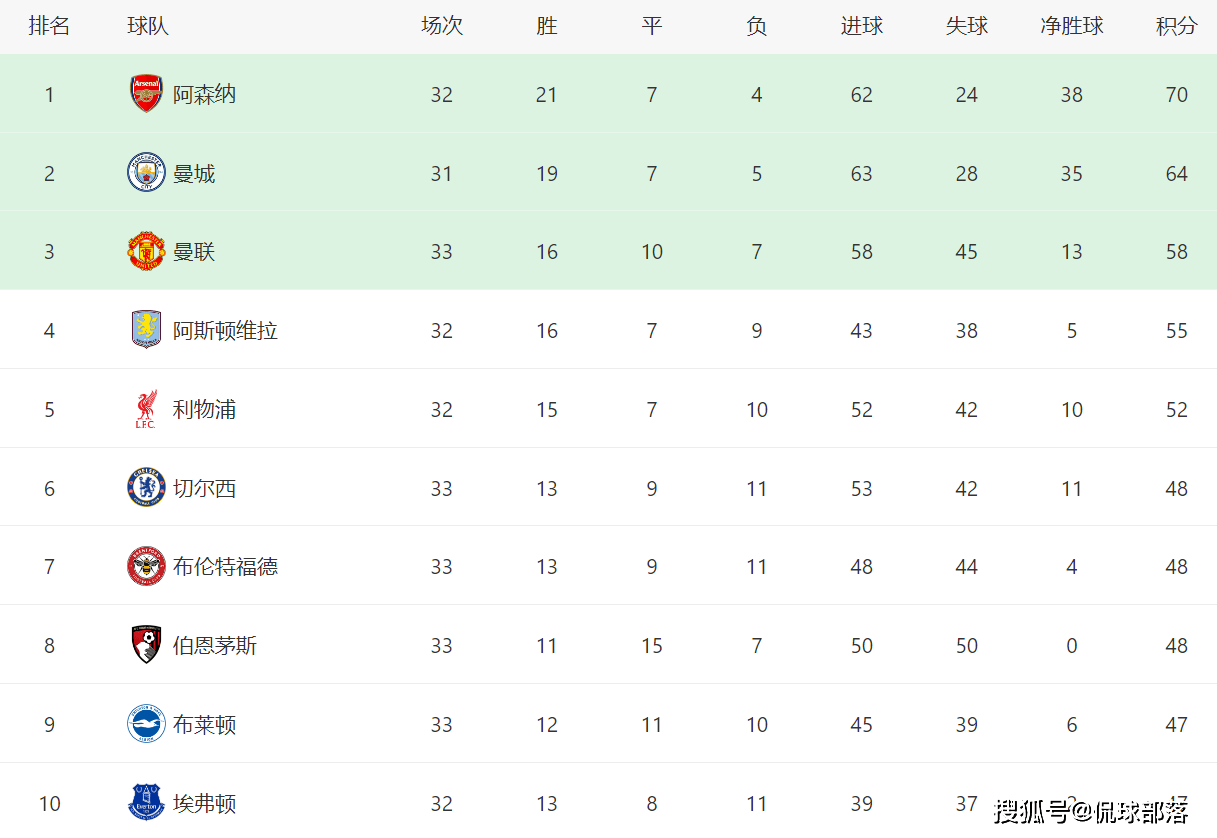Click the 排名 column header
This screenshot has width=1217, height=838.
[49, 26]
